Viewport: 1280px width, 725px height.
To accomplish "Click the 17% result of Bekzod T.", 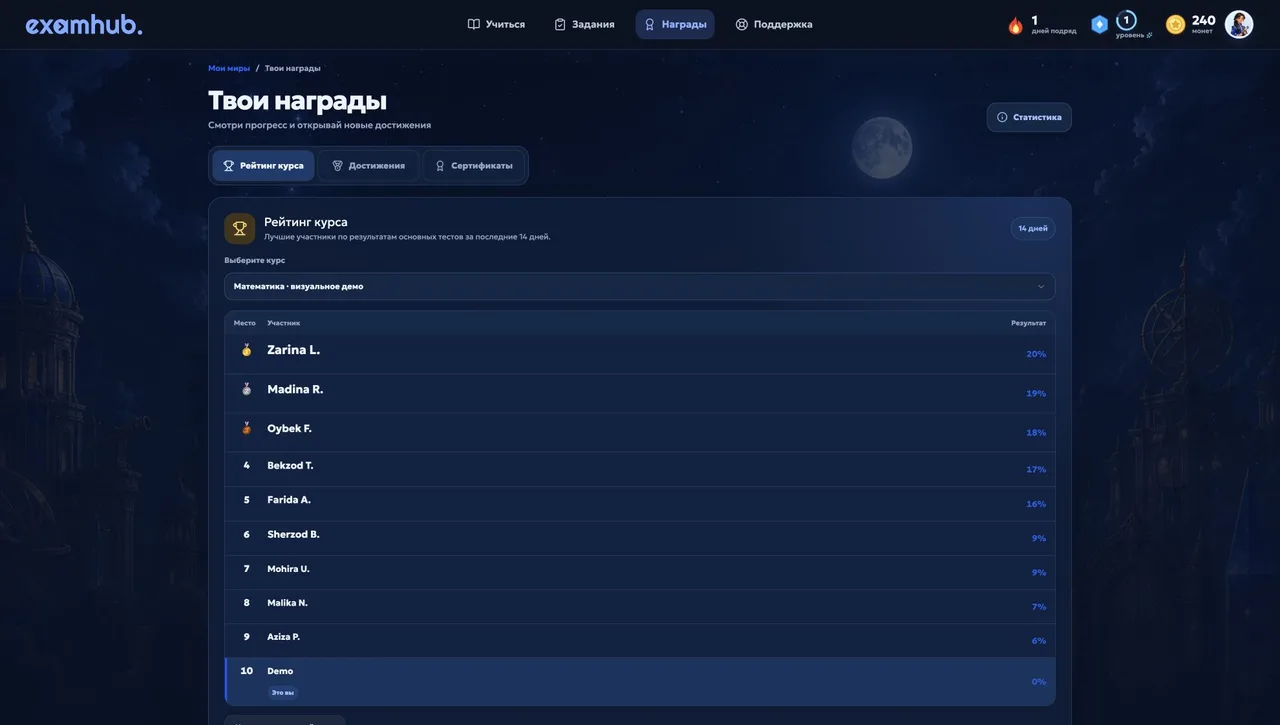I will tap(1036, 469).
